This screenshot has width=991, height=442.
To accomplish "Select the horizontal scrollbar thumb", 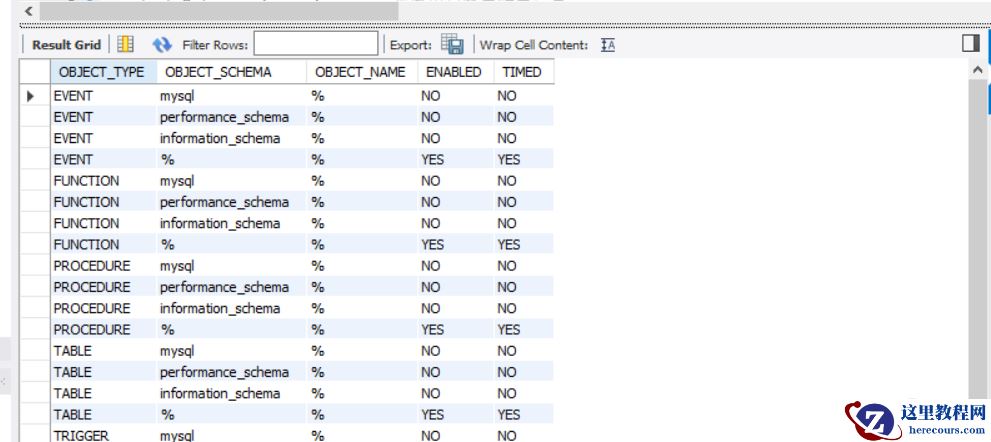I will (219, 11).
